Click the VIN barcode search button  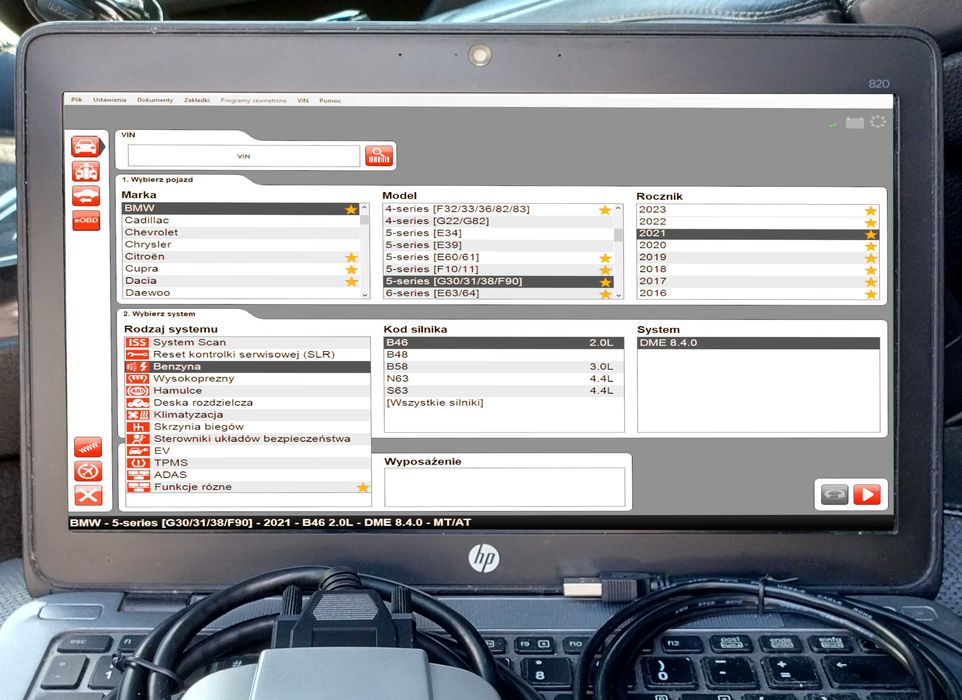(379, 156)
